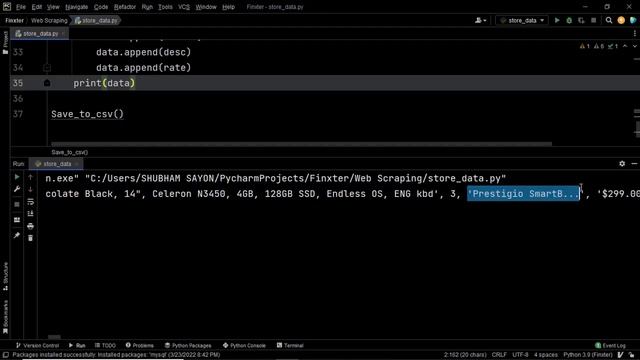Hide the Run tool window
This screenshot has width=640, height=360.
(x=634, y=164)
